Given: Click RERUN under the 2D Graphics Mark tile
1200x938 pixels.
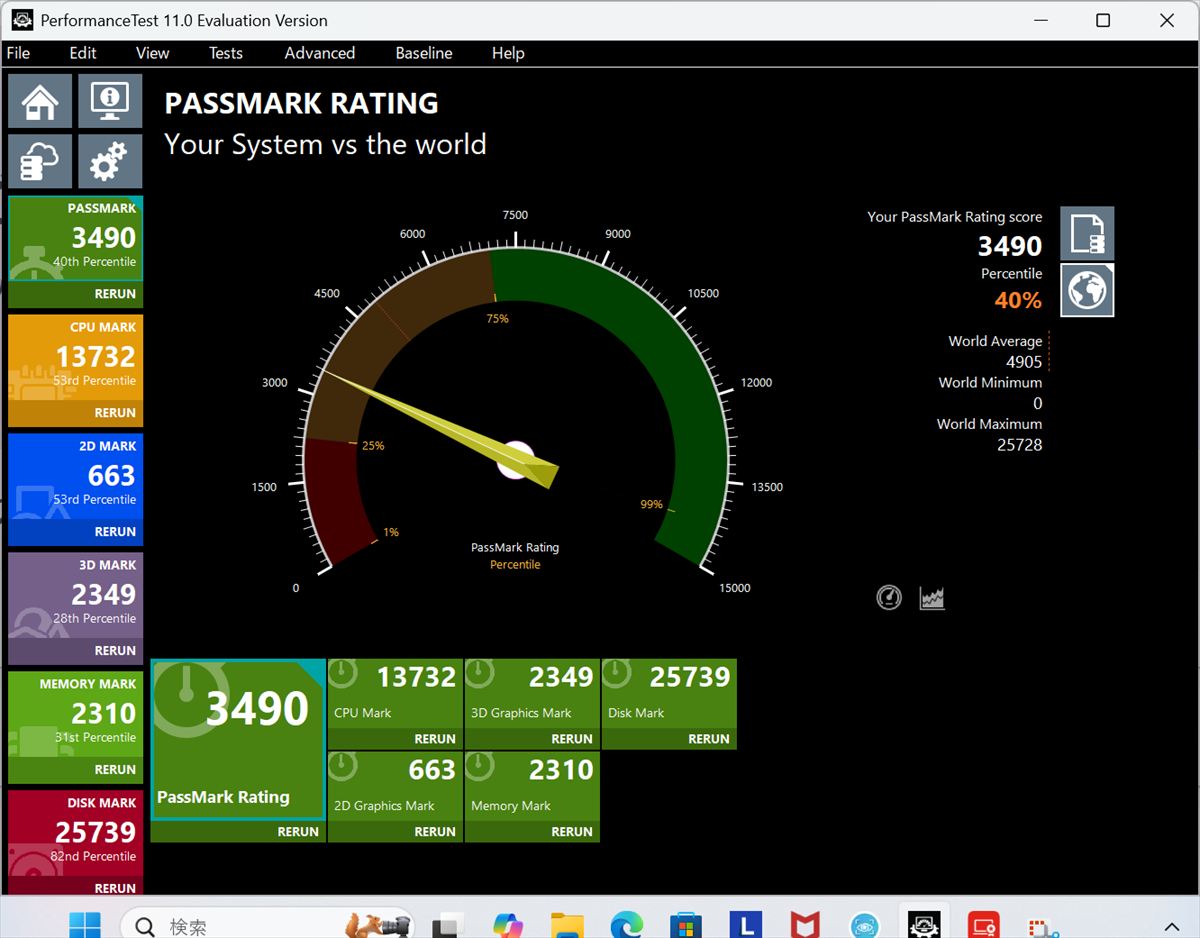Looking at the screenshot, I should point(435,832).
